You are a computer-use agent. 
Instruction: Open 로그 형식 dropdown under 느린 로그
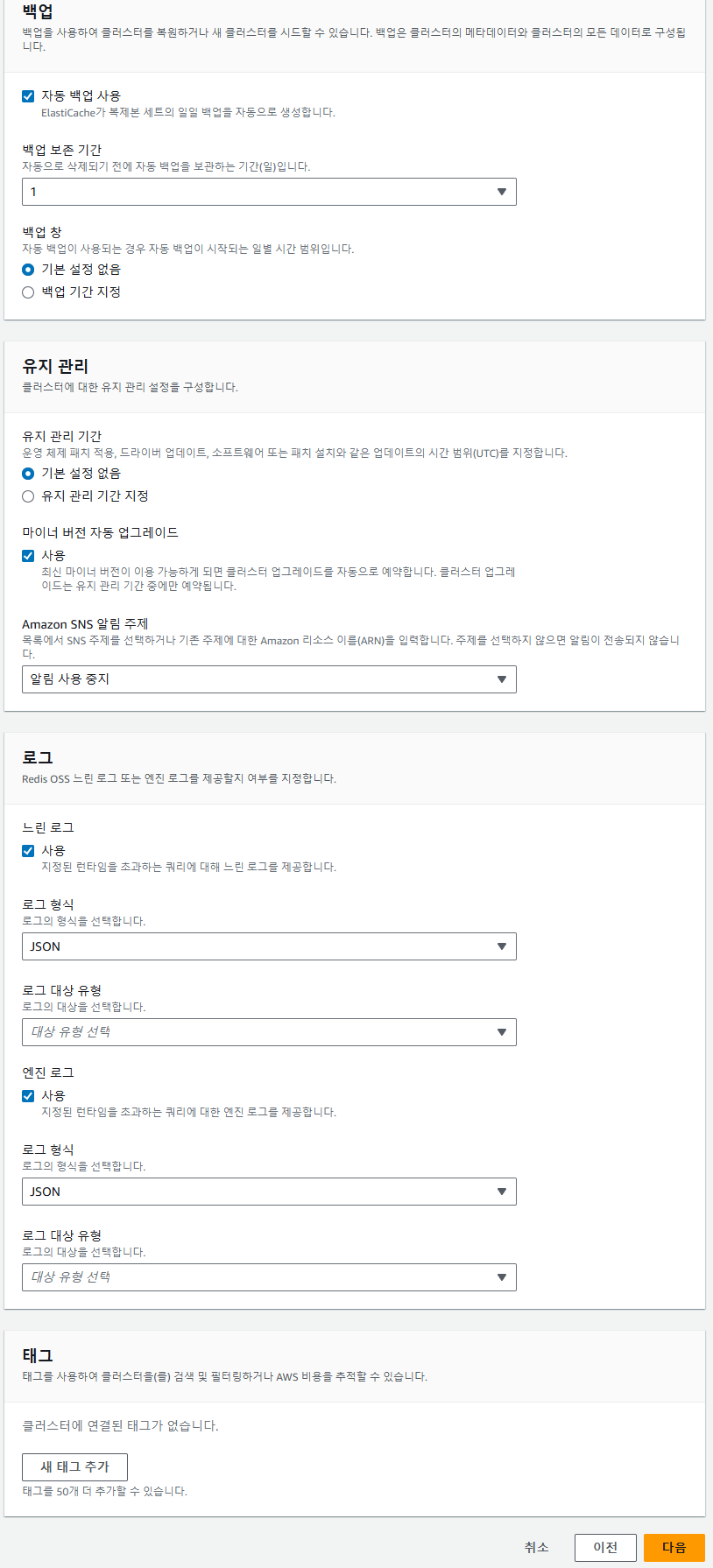268,946
